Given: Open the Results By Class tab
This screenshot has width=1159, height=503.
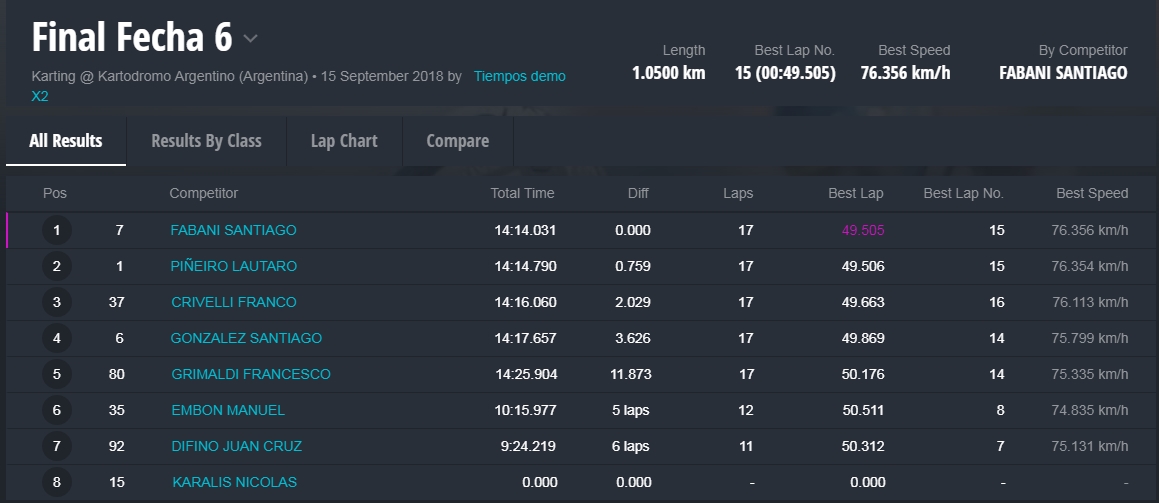Looking at the screenshot, I should click(x=206, y=141).
